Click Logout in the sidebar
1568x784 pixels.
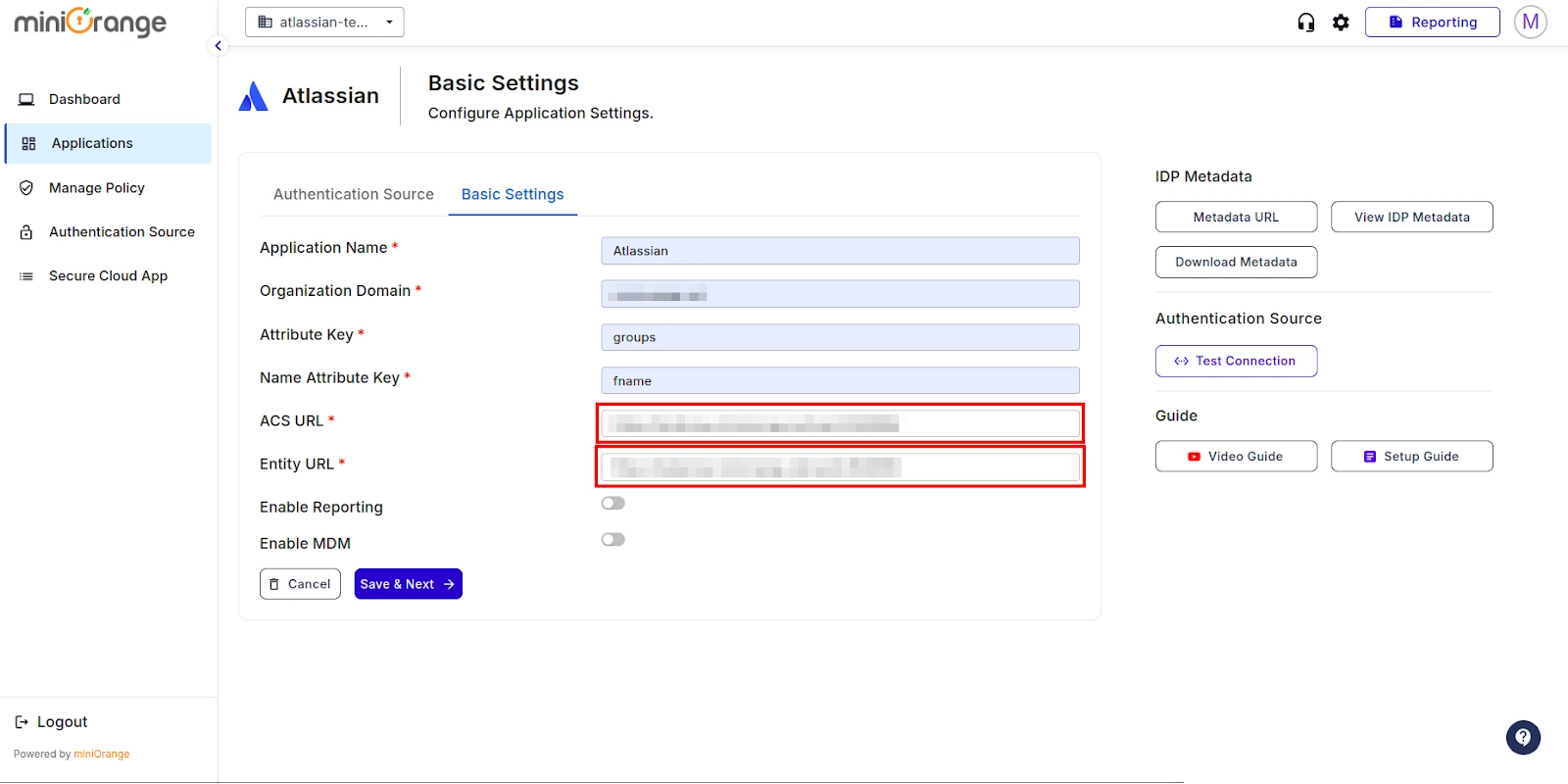point(51,722)
